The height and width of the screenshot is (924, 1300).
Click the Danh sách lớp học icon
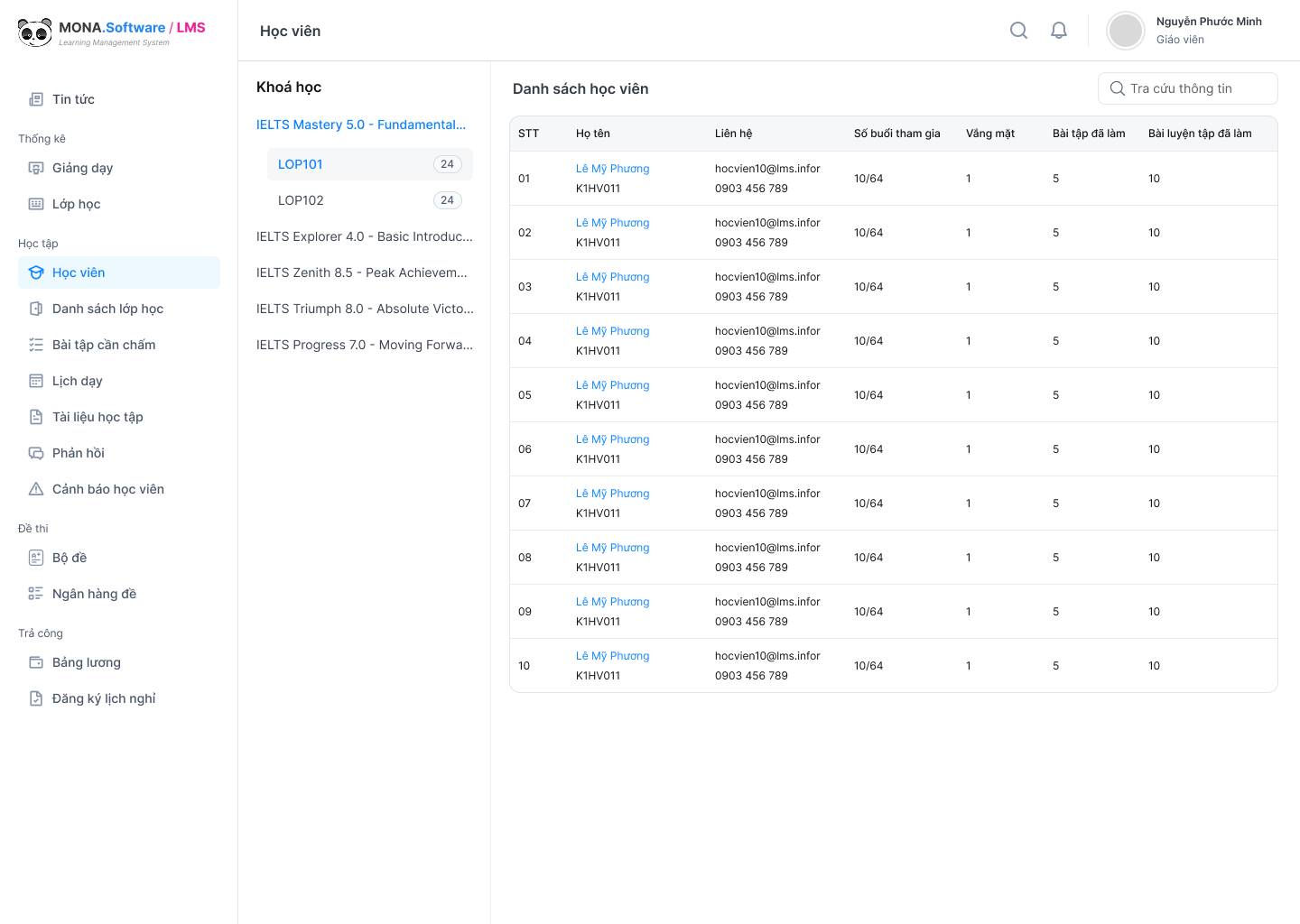[36, 309]
